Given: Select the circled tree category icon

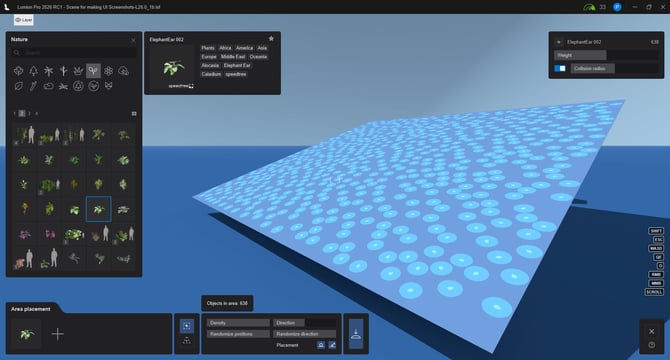Looking at the screenshot, I should click(x=78, y=86).
